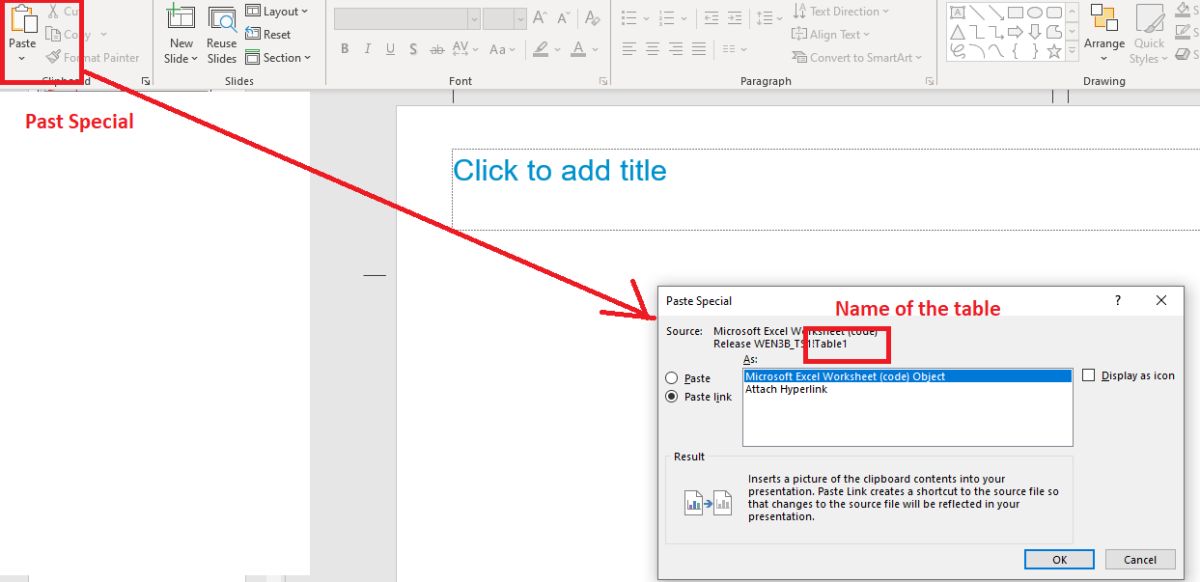1200x582 pixels.
Task: Open the Clipboard pane launcher
Action: (x=146, y=81)
